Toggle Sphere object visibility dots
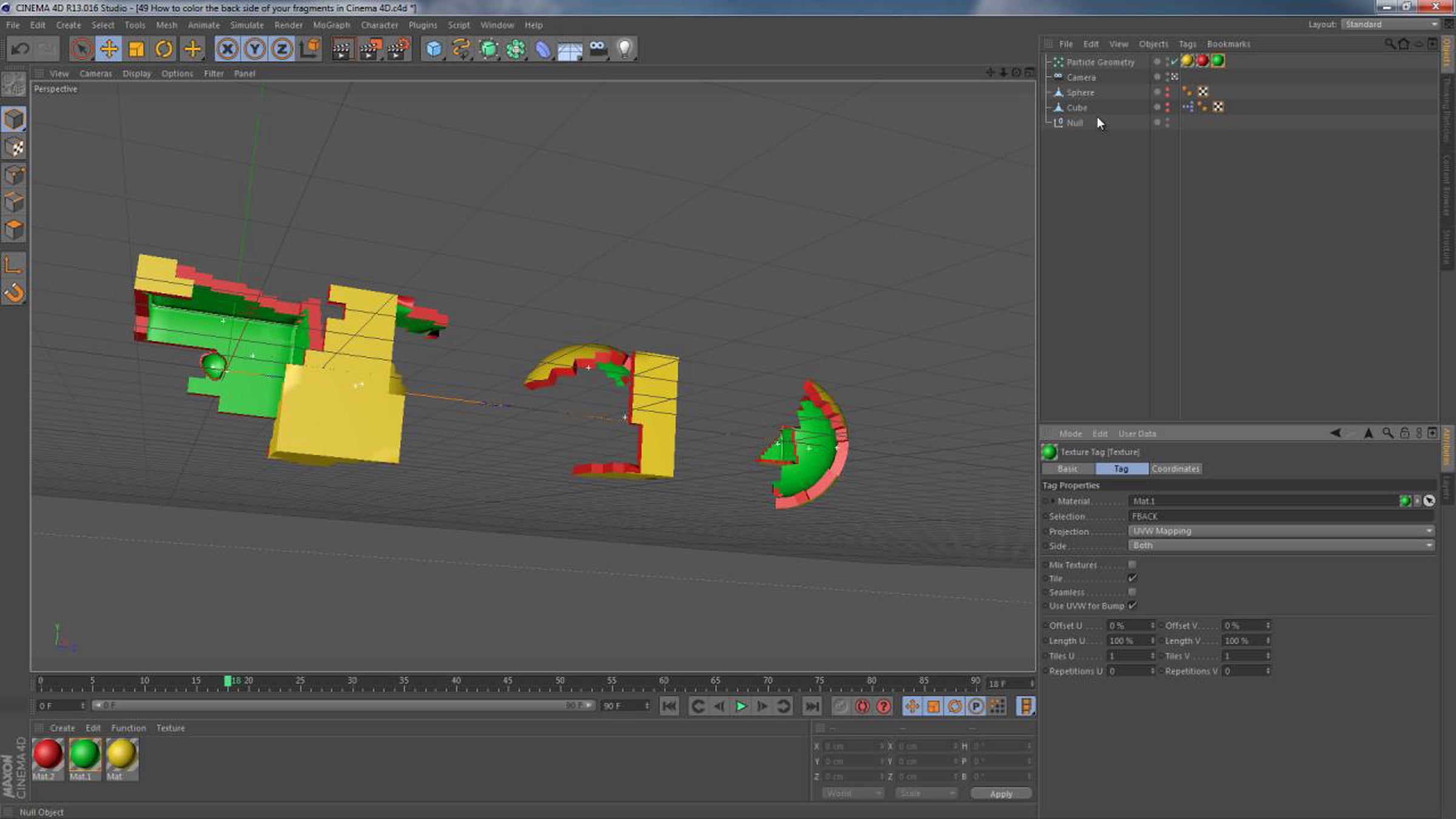Screen dimensions: 1456x819 click(1167, 92)
